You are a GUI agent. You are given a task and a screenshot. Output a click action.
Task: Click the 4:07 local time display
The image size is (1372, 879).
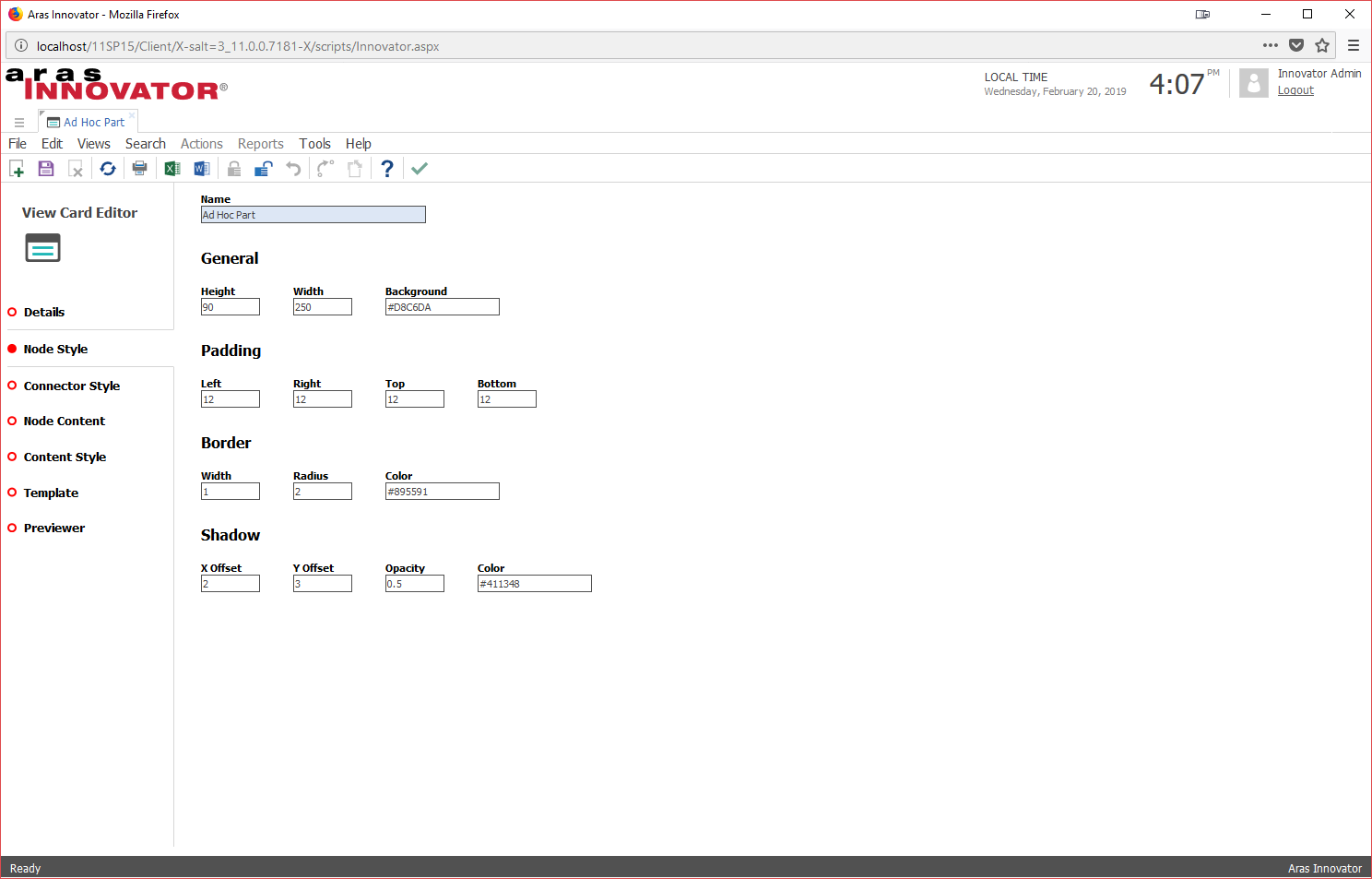coord(1177,84)
